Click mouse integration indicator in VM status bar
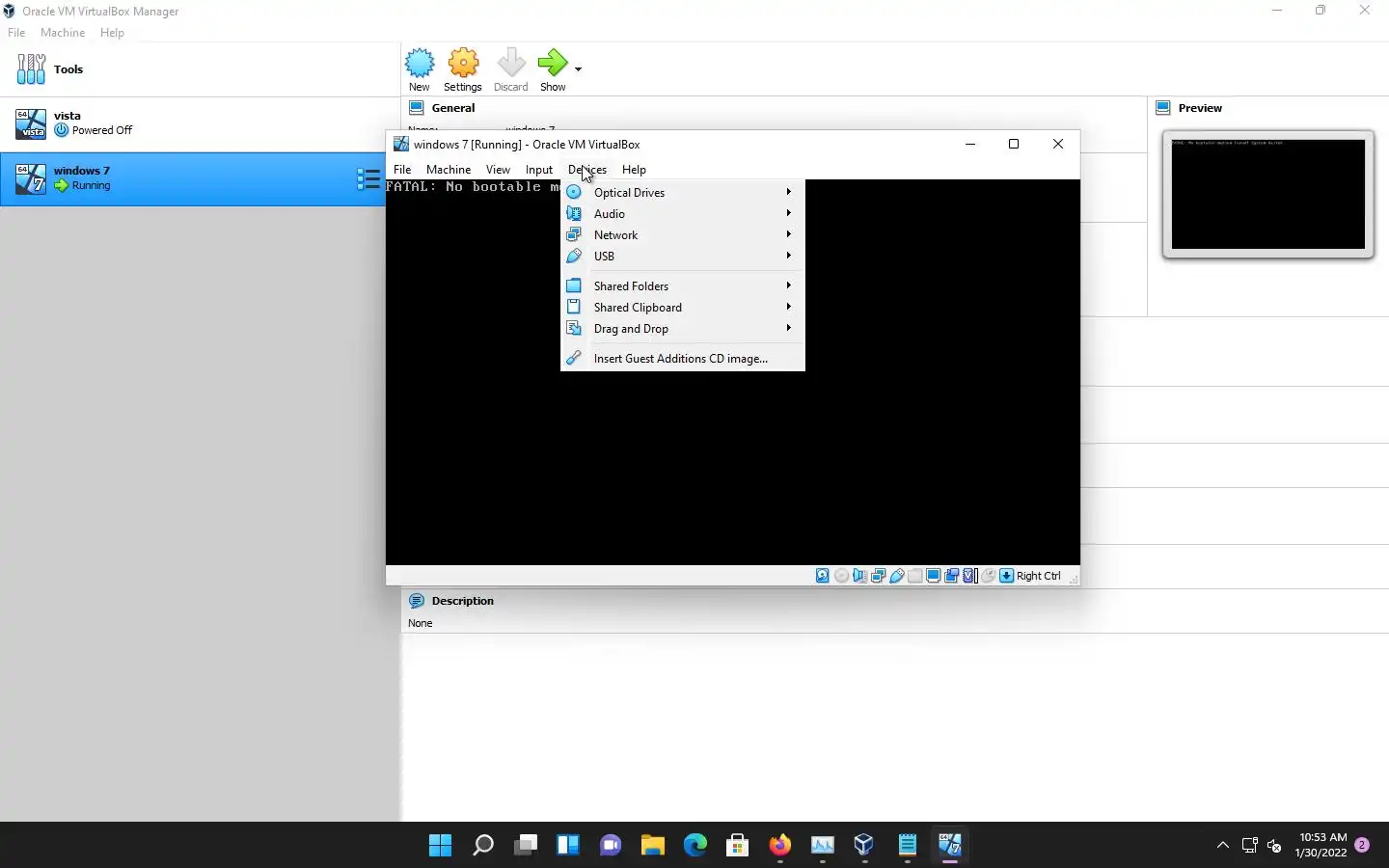Viewport: 1389px width, 868px height. pyautogui.click(x=988, y=576)
